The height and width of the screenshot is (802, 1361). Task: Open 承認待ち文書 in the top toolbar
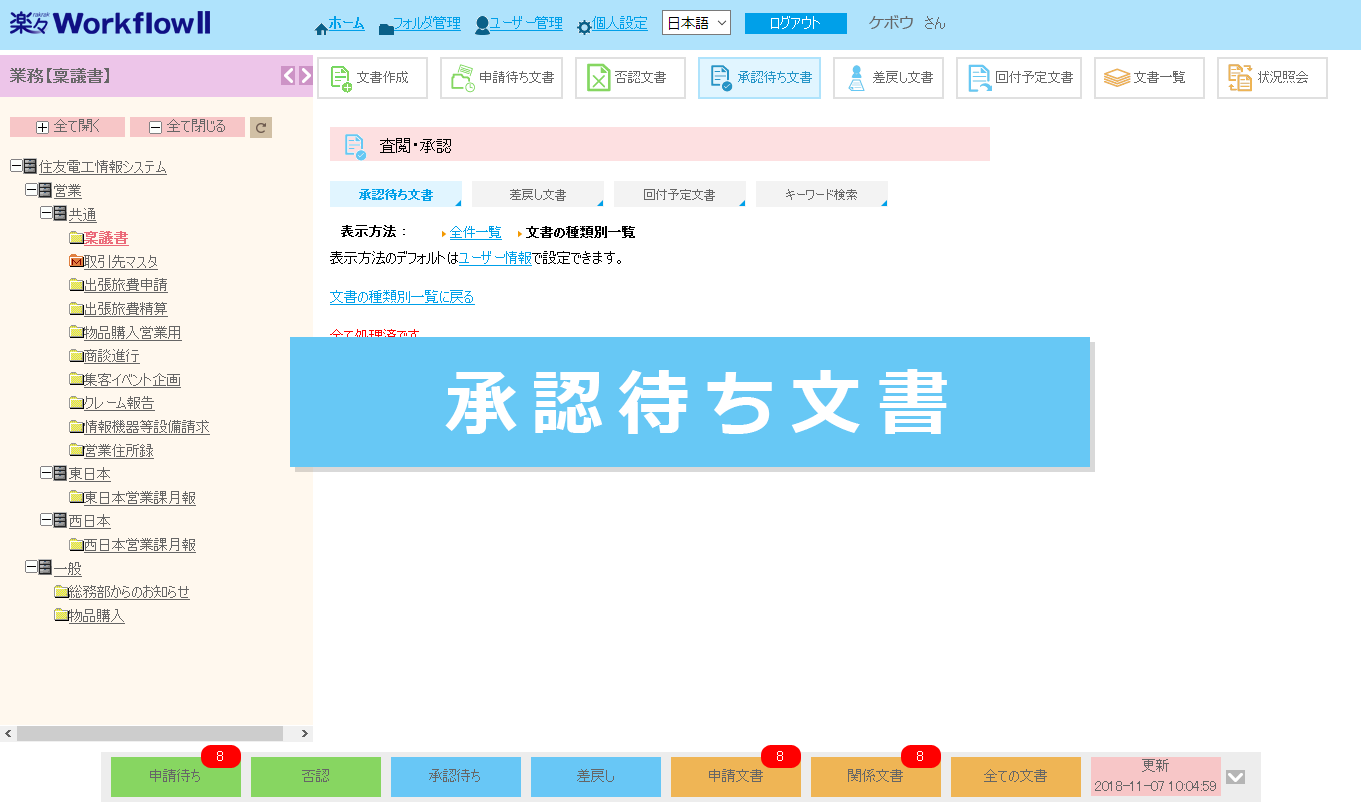(x=759, y=78)
